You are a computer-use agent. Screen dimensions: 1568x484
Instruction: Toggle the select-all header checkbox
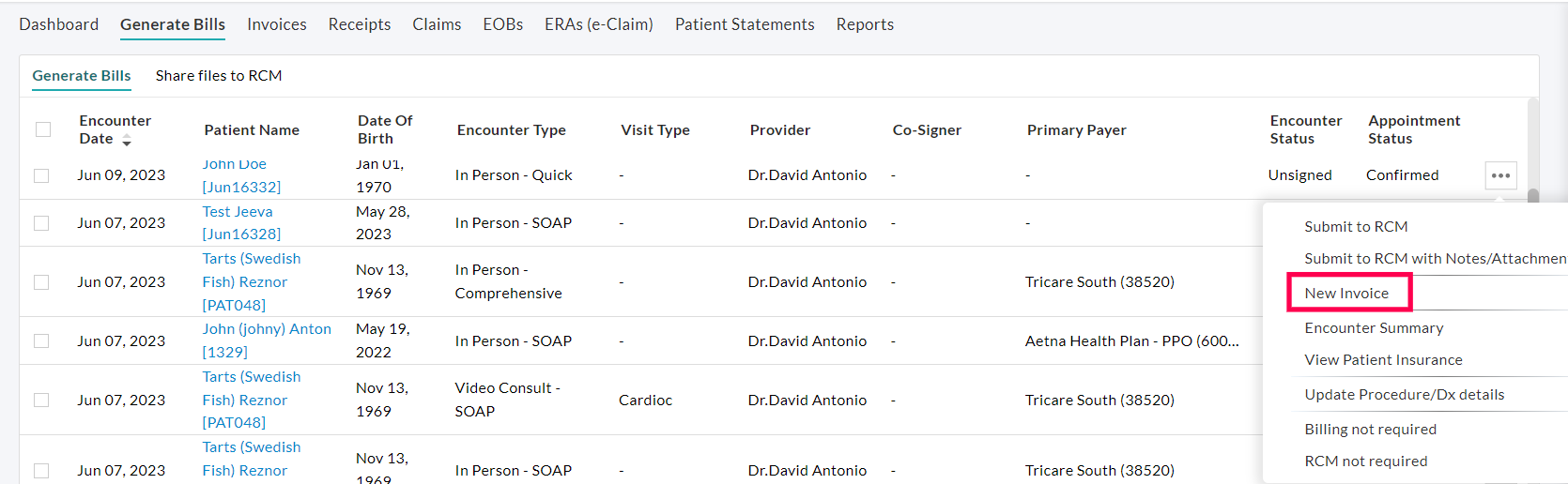pyautogui.click(x=43, y=129)
